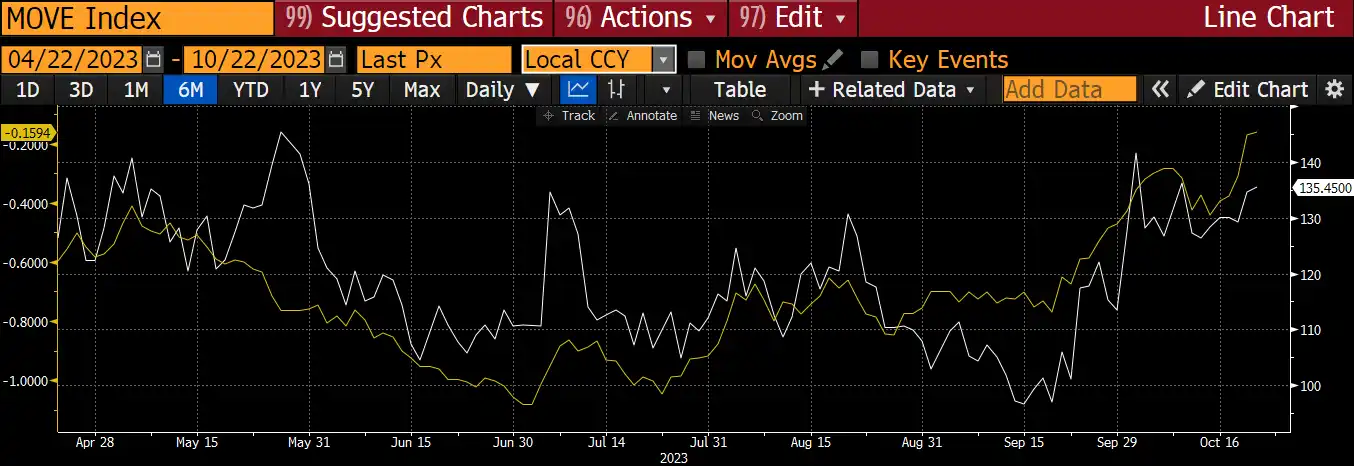Open the Daily periodicity dropdown
This screenshot has height=466, width=1354.
(x=503, y=89)
